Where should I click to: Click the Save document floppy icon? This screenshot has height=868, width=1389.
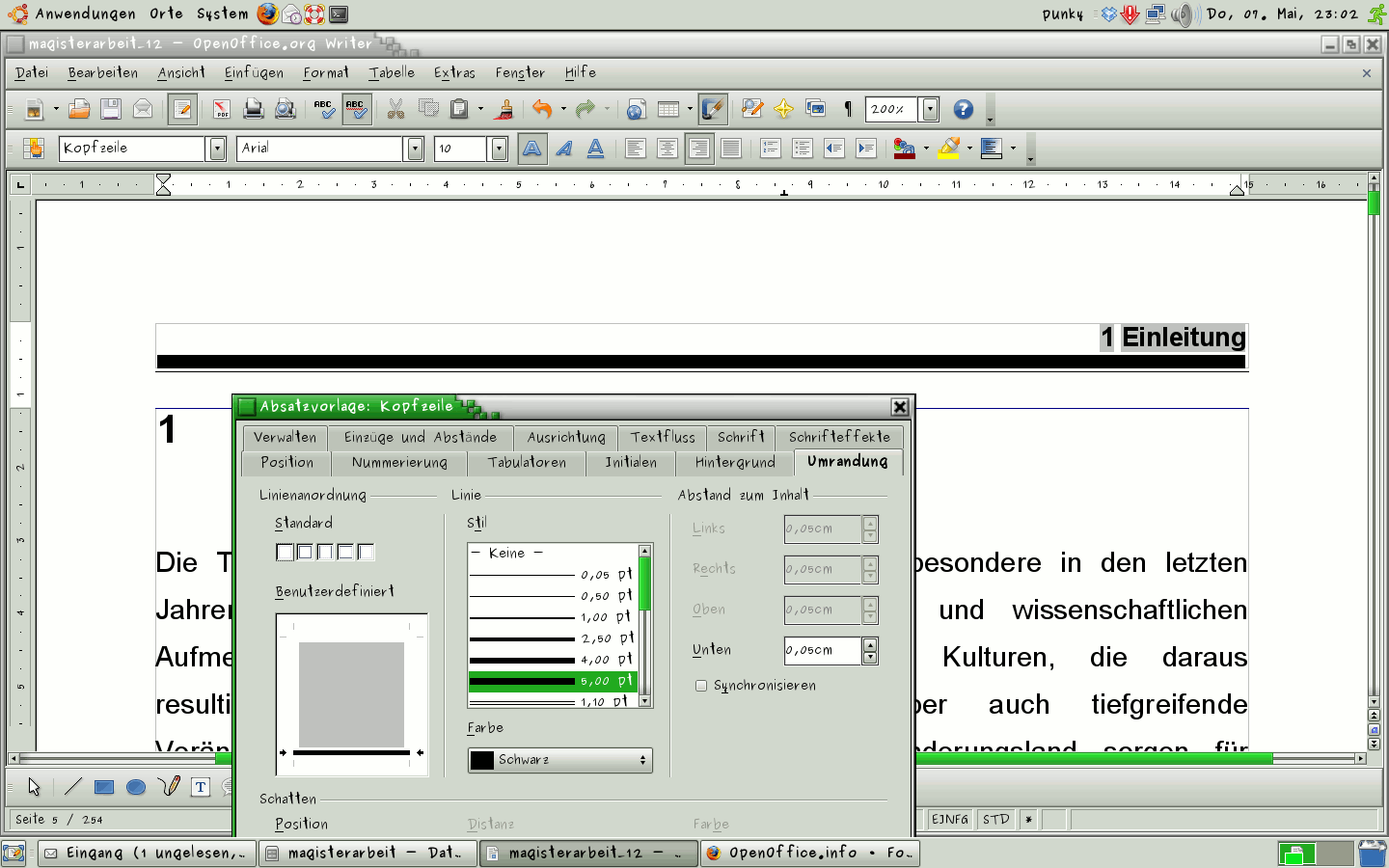coord(111,110)
